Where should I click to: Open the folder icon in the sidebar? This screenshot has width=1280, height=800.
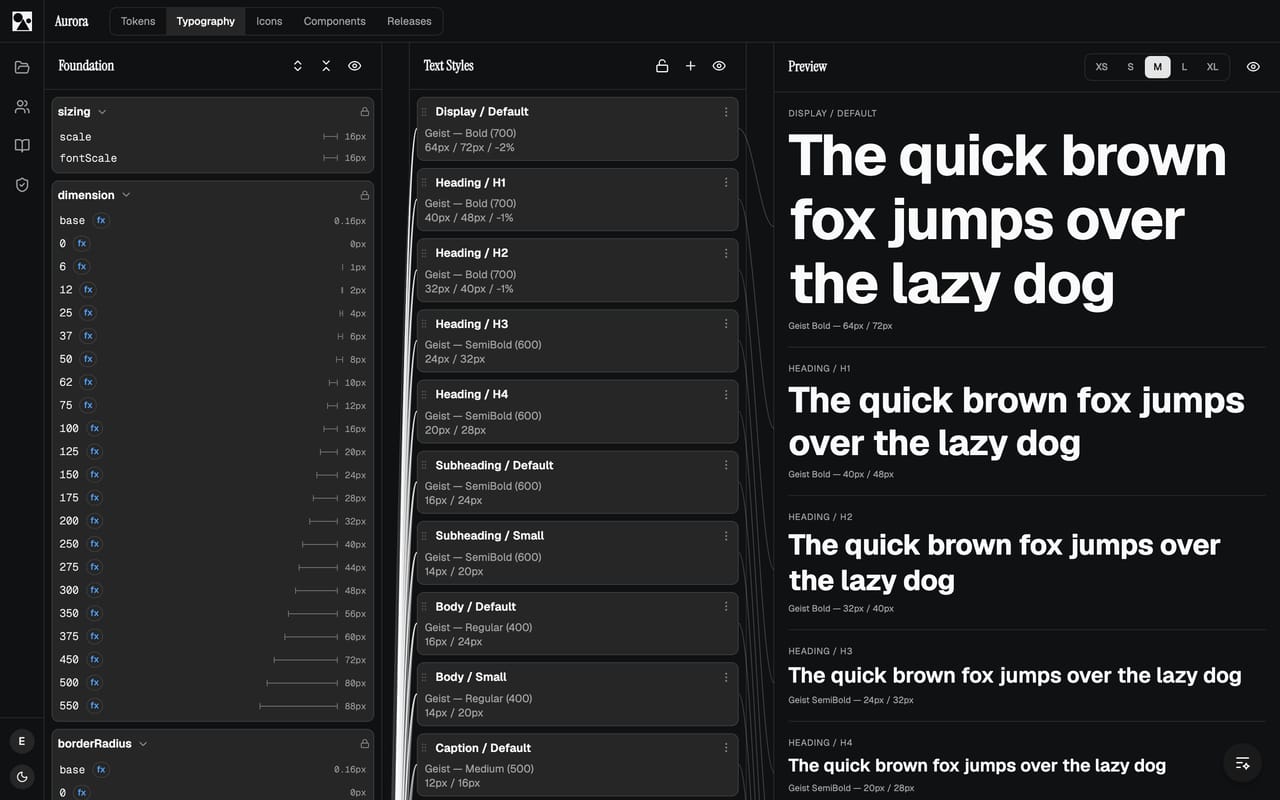click(22, 67)
